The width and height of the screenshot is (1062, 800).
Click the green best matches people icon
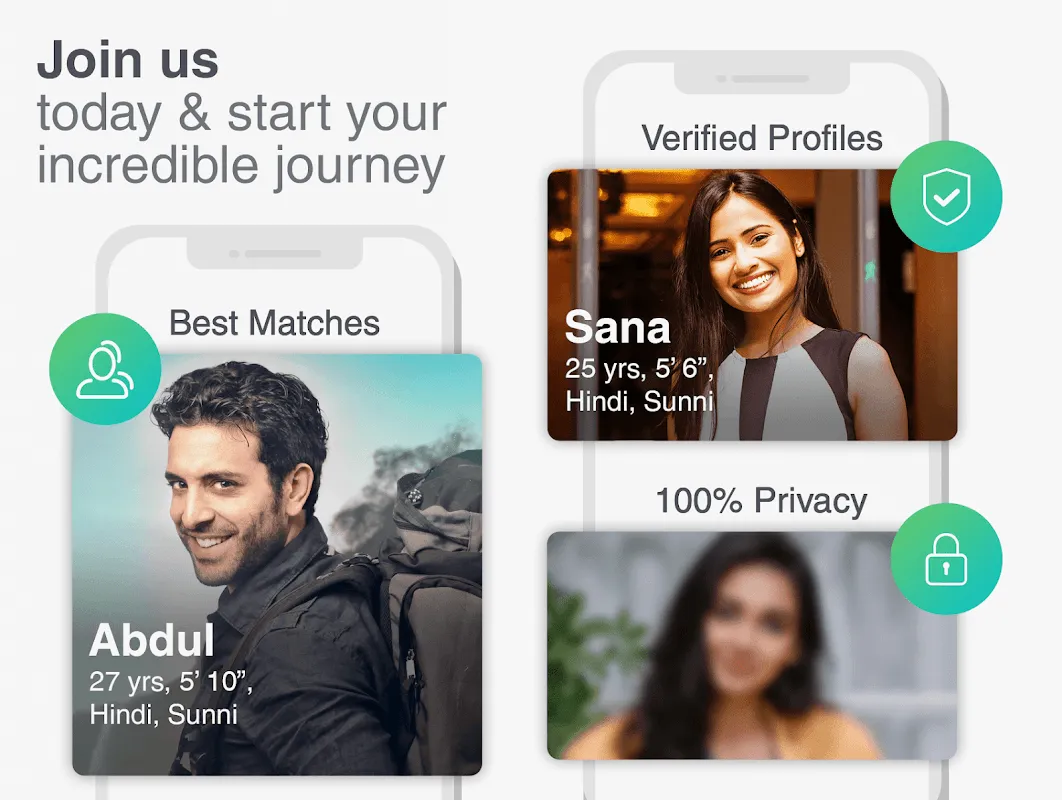[x=105, y=369]
